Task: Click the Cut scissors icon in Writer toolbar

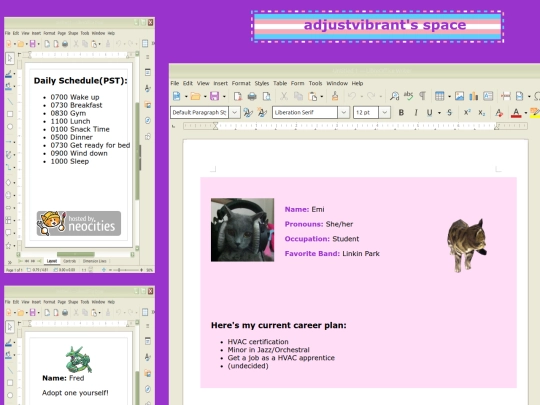Action: pyautogui.click(x=284, y=96)
